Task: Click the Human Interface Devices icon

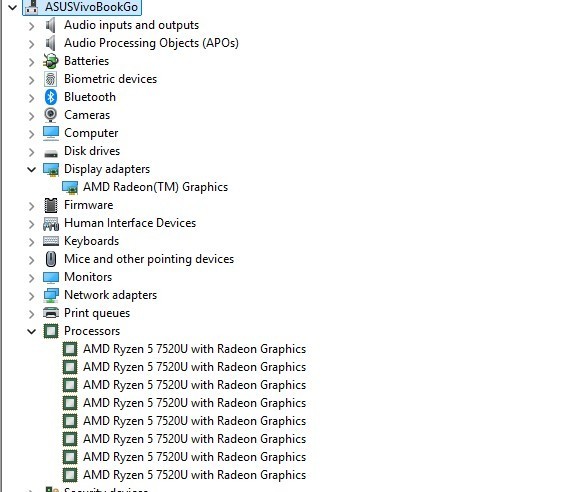Action: click(51, 223)
